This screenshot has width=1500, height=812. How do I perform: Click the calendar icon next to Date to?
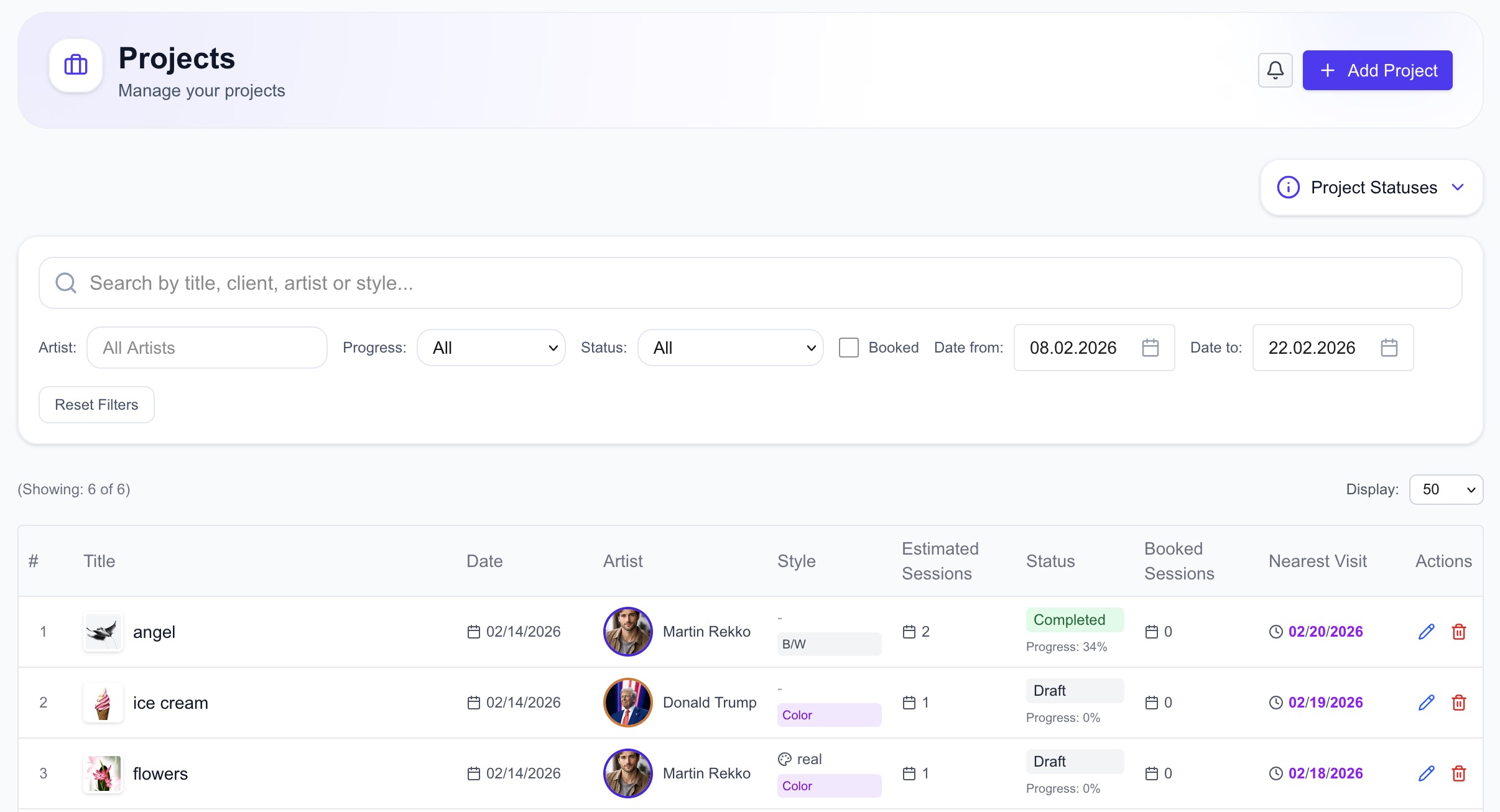coord(1390,348)
